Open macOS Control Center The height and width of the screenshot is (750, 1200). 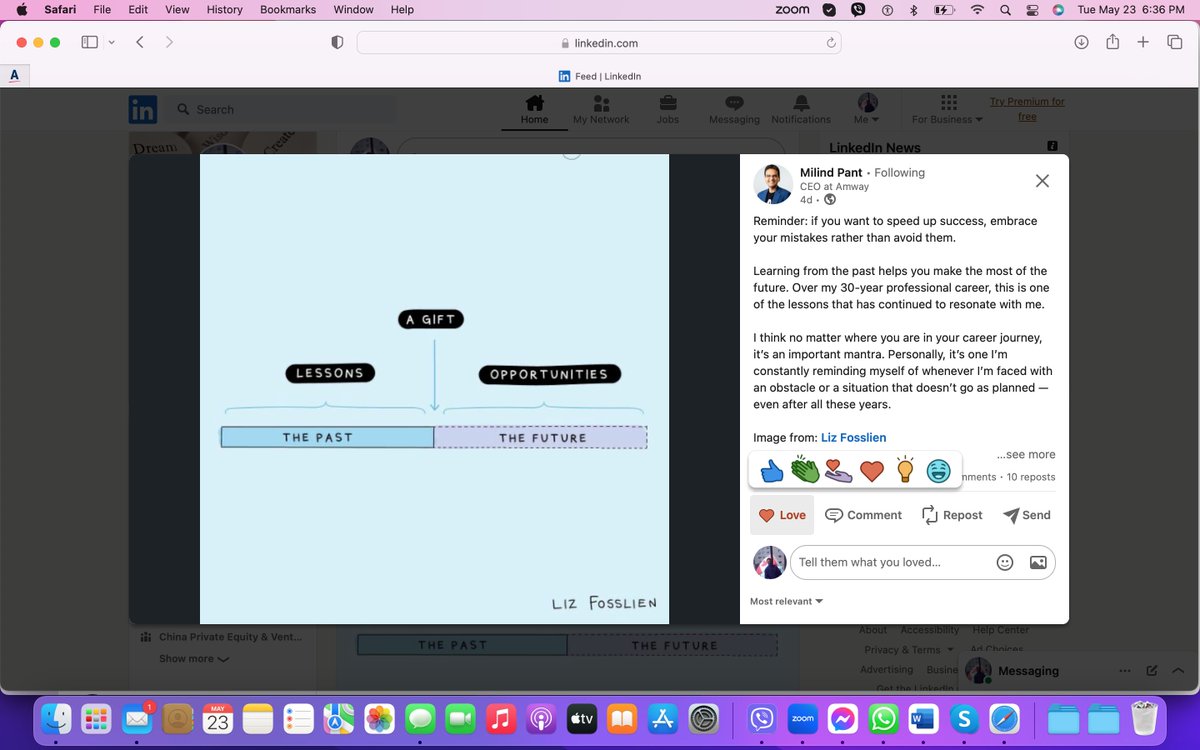1033,9
